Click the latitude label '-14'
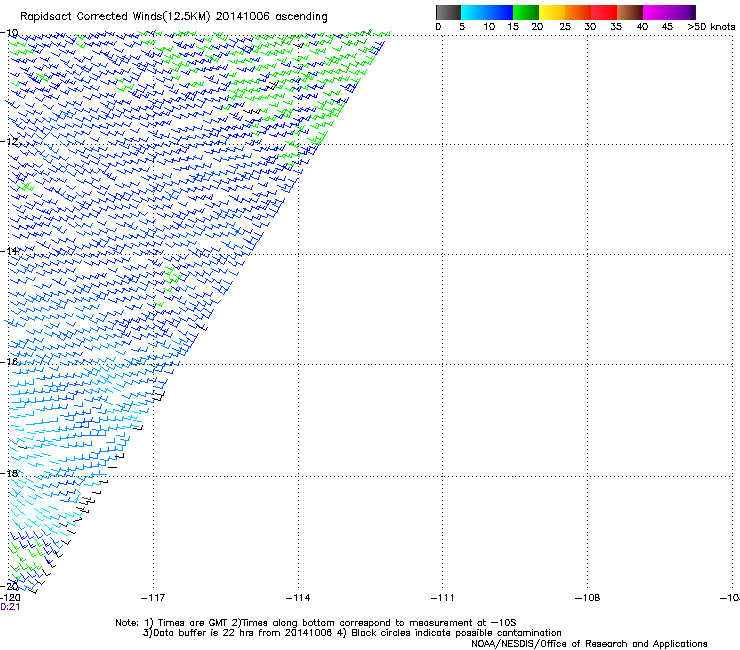 pos(9,251)
